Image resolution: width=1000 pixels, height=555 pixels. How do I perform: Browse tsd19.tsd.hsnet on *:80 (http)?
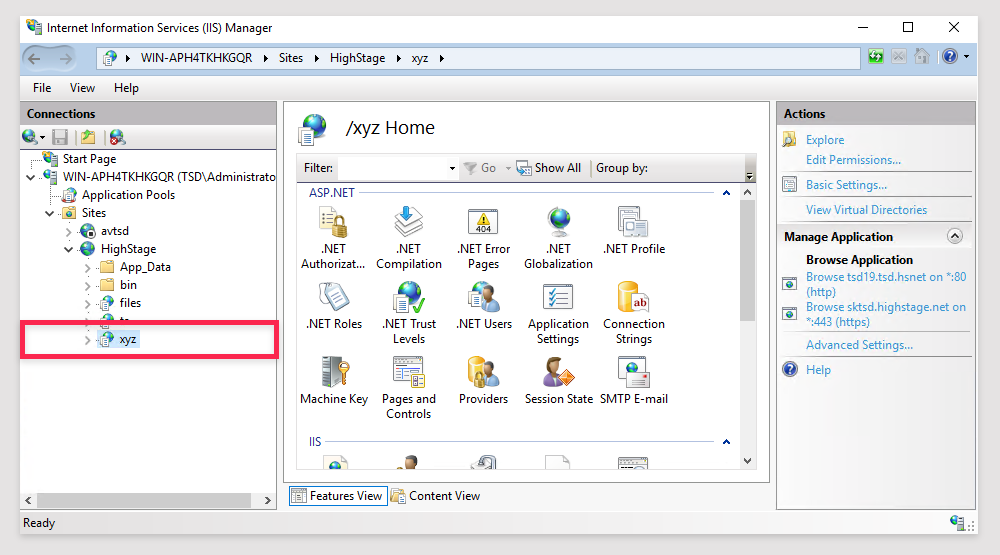point(886,285)
